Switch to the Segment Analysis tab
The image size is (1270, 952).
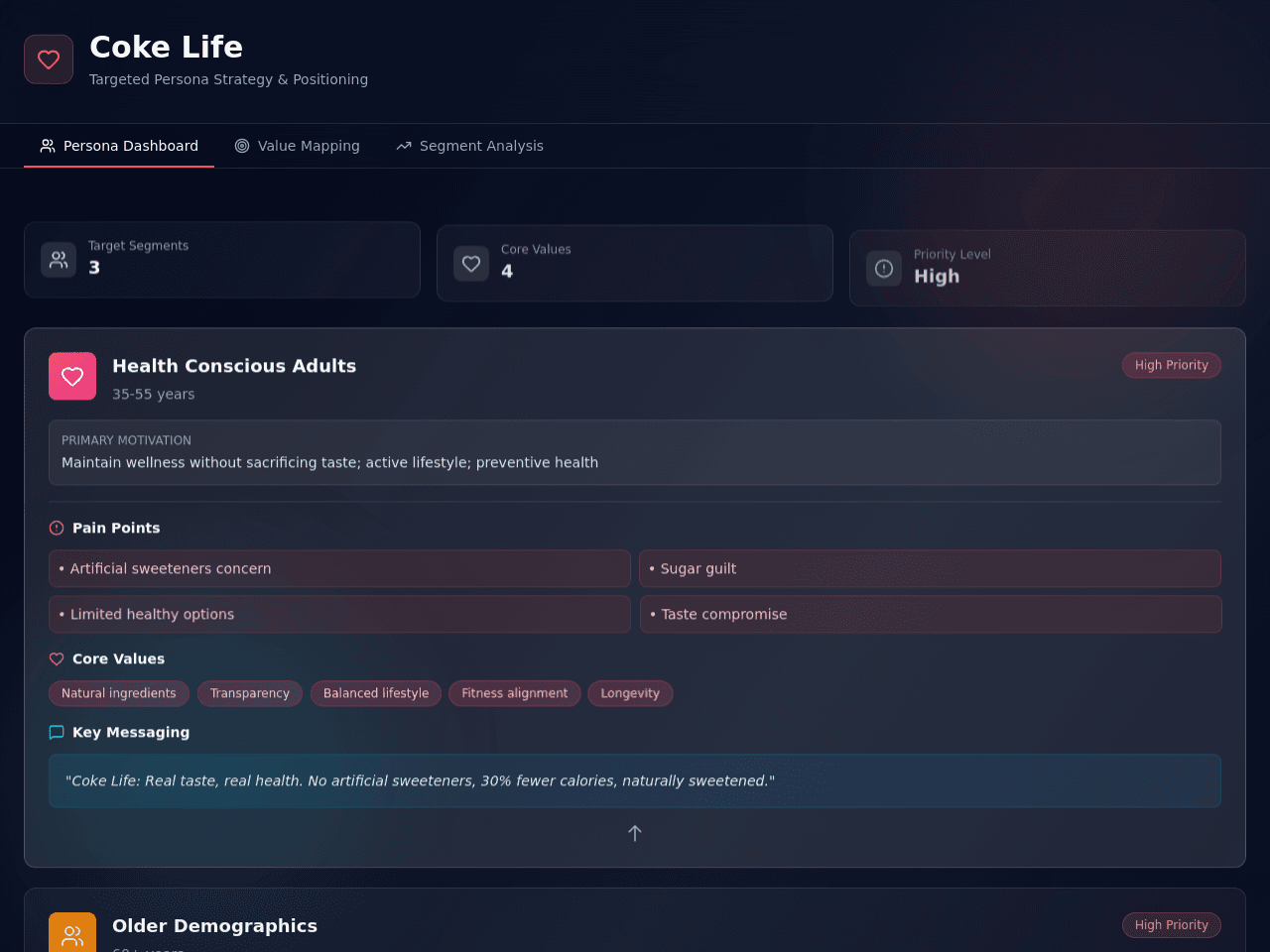click(470, 146)
